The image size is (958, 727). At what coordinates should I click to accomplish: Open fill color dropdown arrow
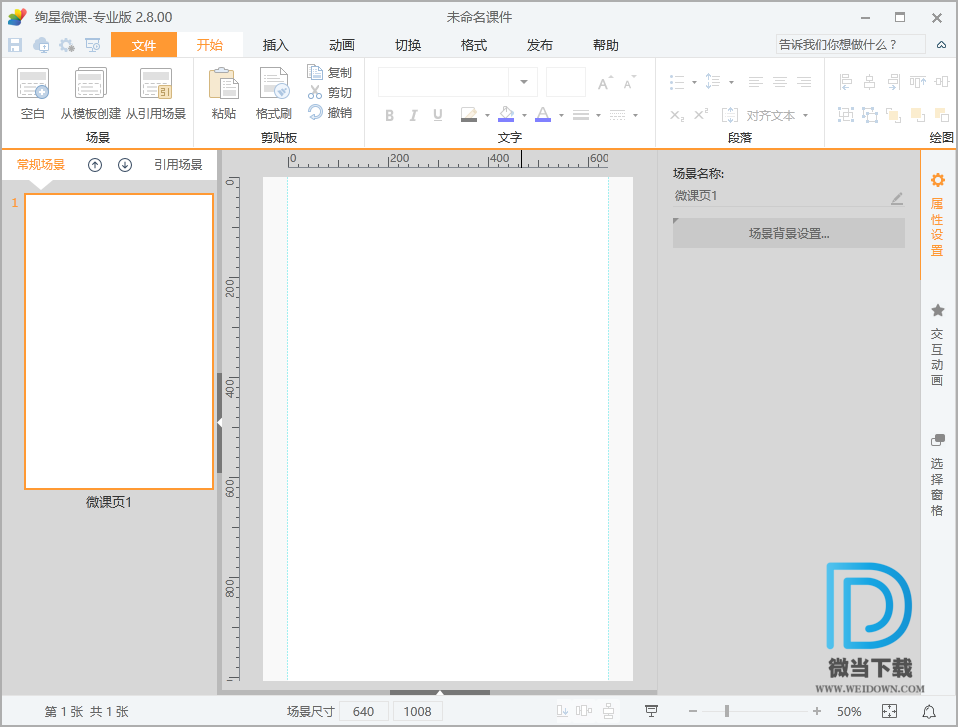524,115
